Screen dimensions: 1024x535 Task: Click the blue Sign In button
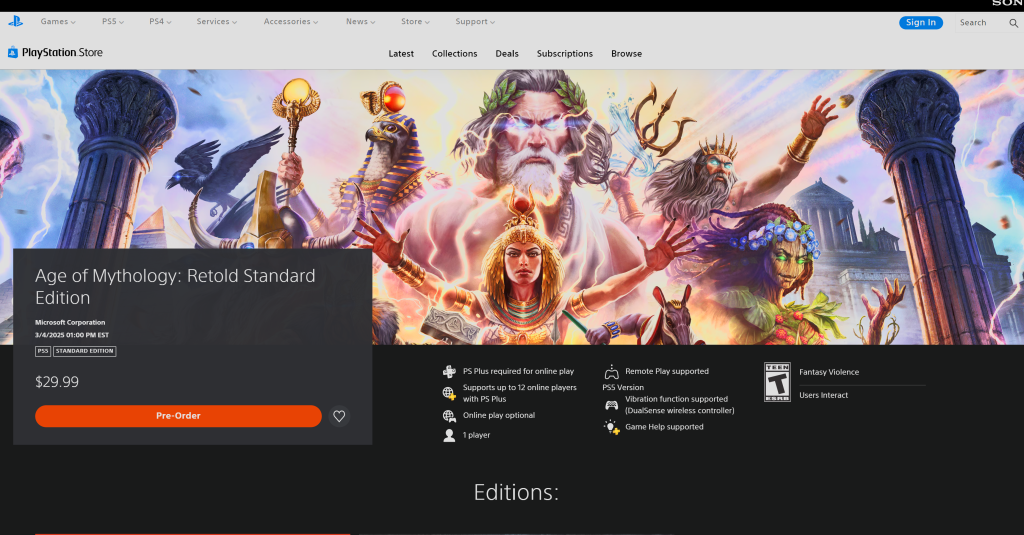pyautogui.click(x=920, y=23)
